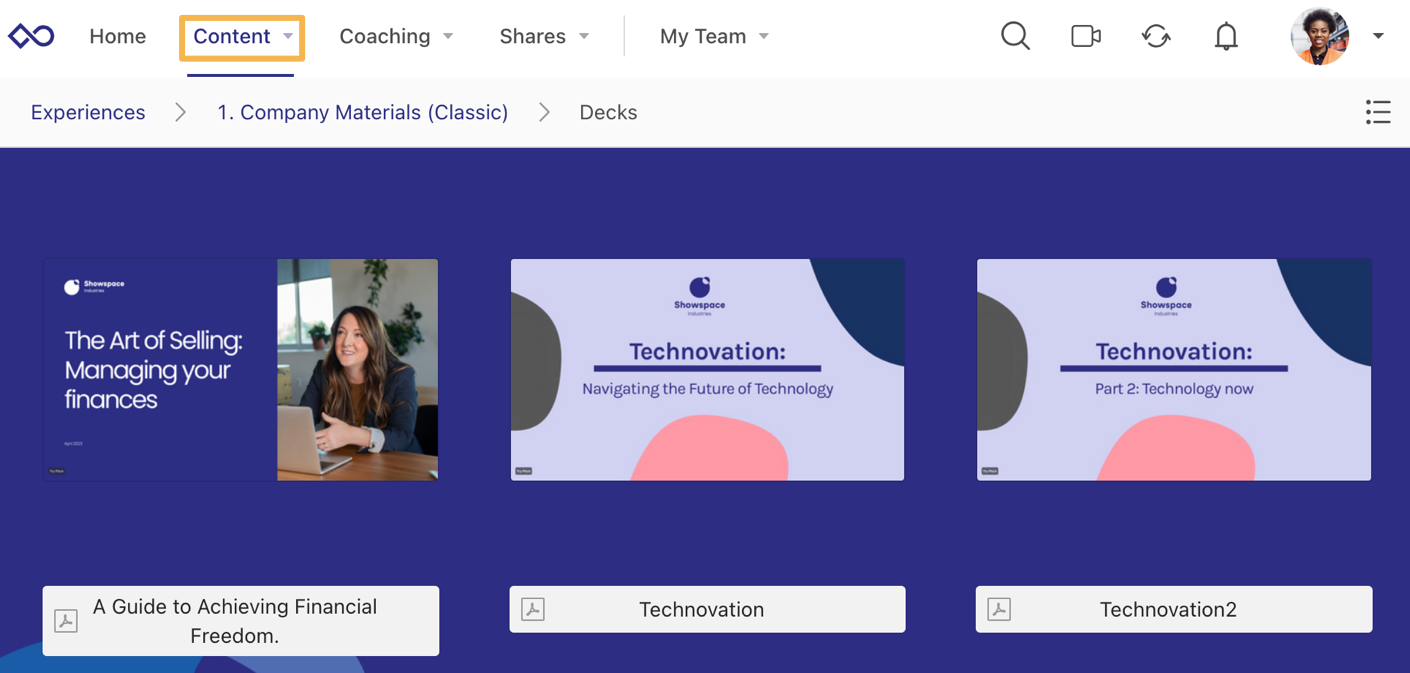1410x673 pixels.
Task: Click the PDF icon beside Technovation2
Action: [999, 609]
